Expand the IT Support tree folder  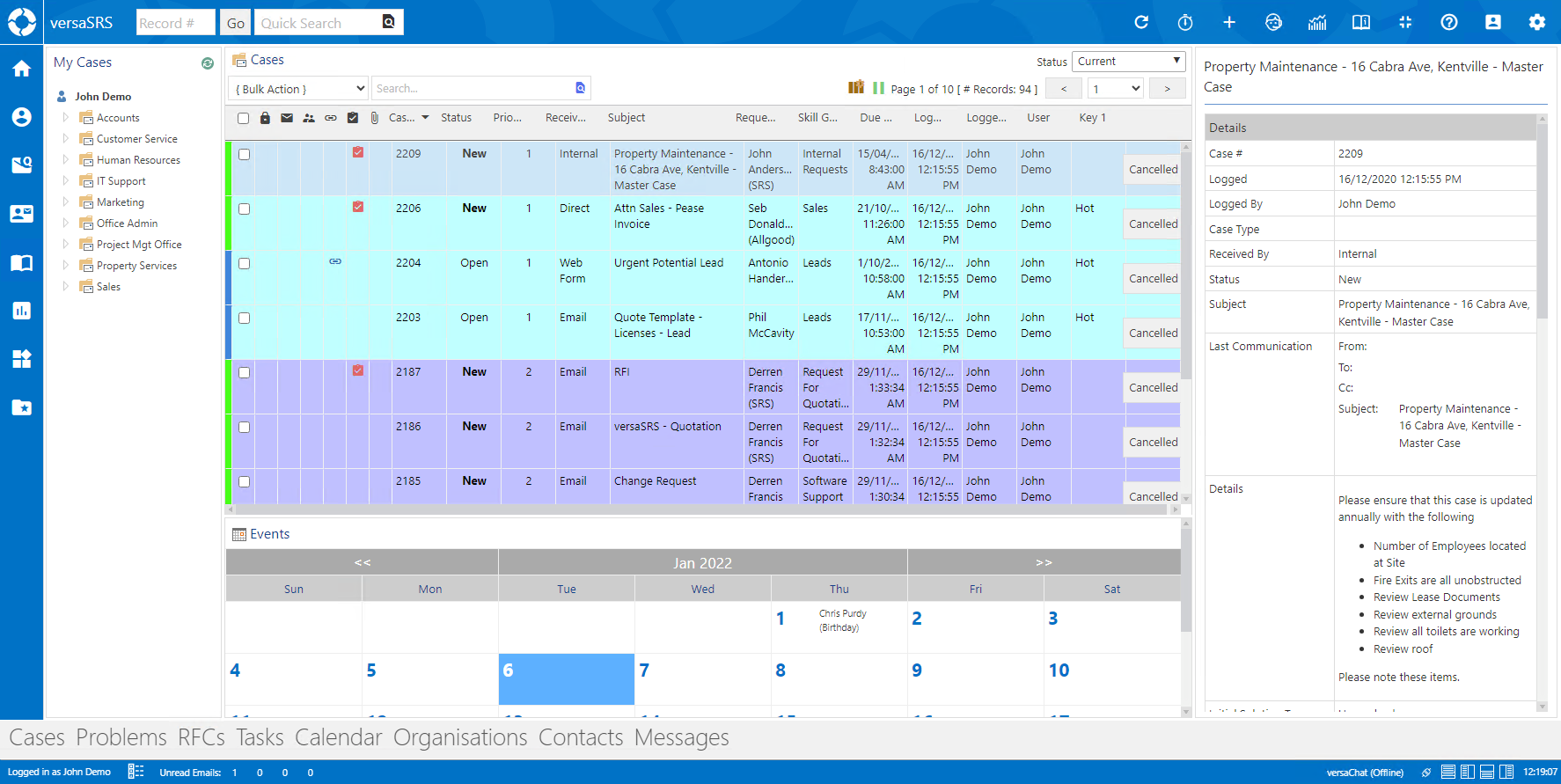tap(66, 181)
